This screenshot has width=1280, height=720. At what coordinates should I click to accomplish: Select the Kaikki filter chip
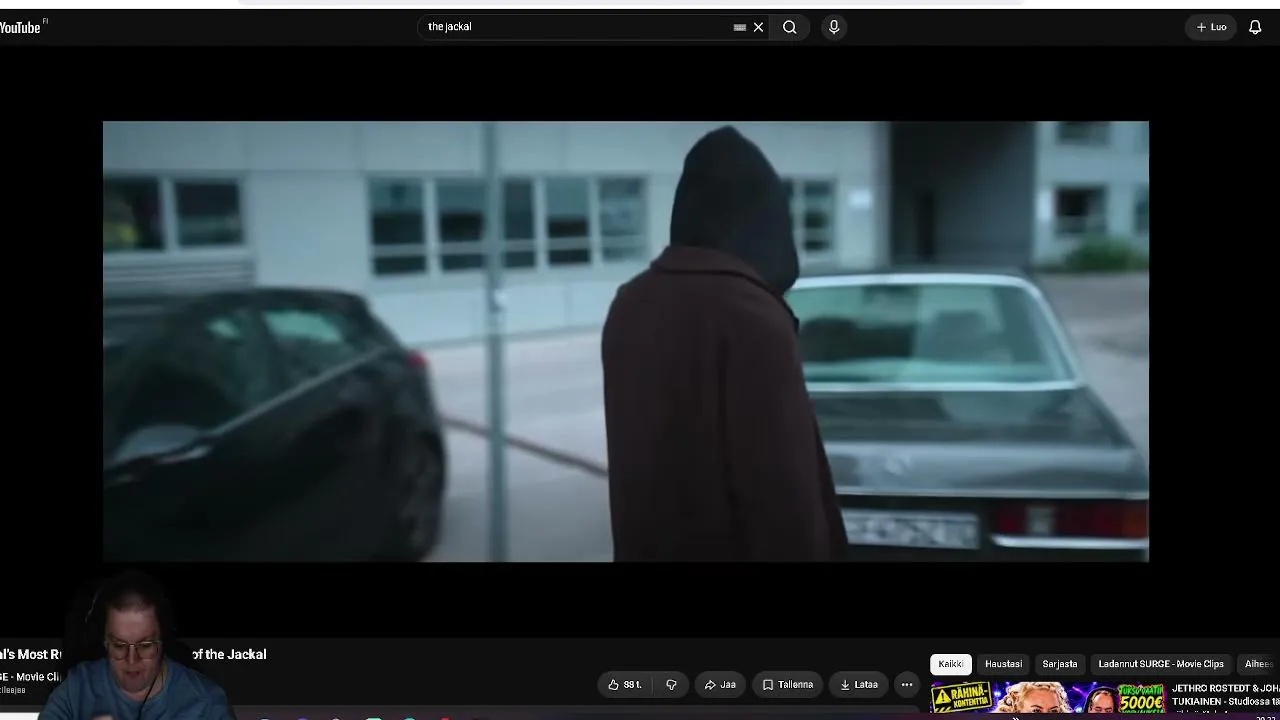(951, 664)
